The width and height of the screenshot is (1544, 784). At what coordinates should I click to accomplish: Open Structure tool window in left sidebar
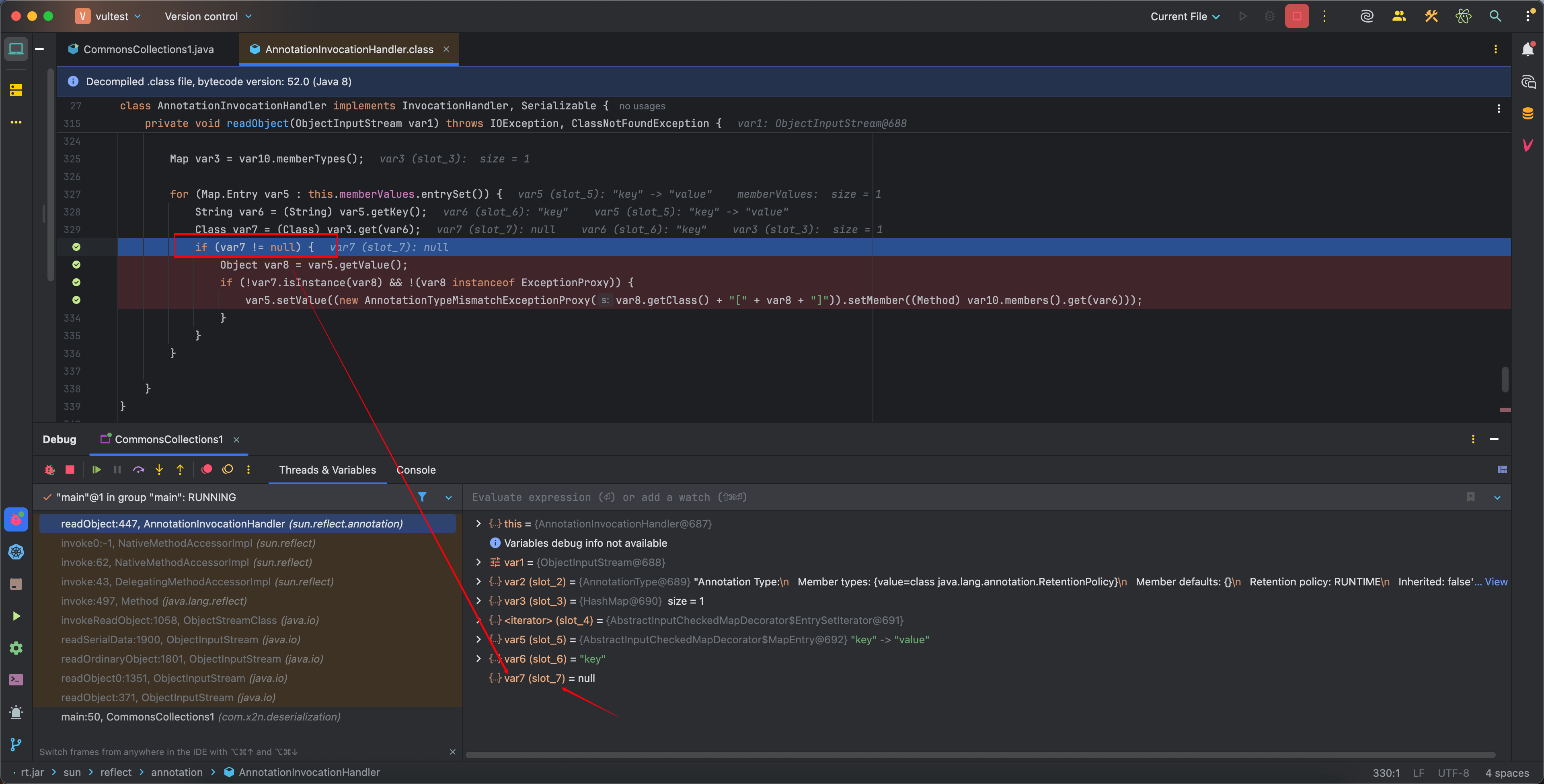click(x=16, y=90)
